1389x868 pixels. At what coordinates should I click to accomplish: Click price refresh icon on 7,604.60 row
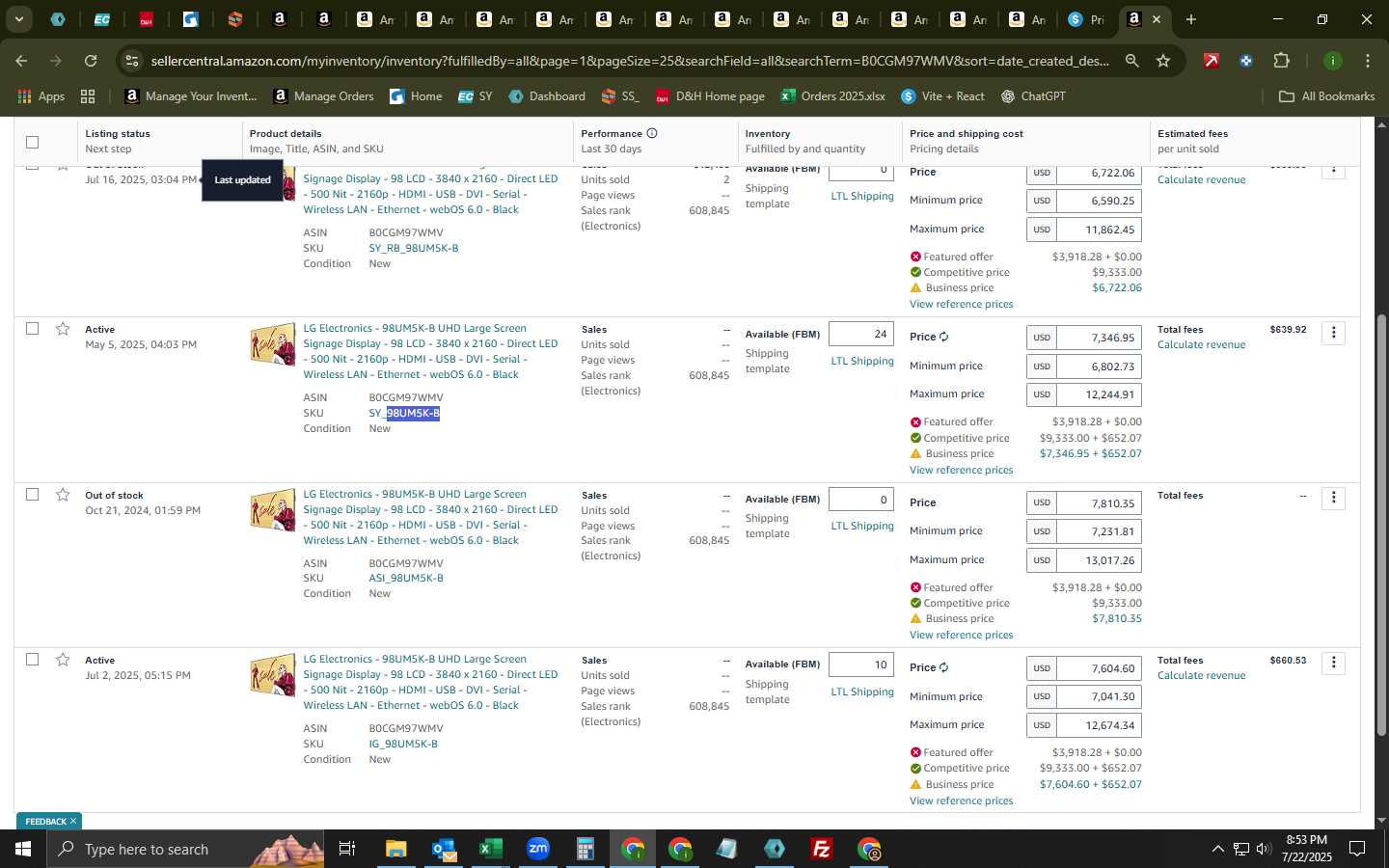pos(943,667)
